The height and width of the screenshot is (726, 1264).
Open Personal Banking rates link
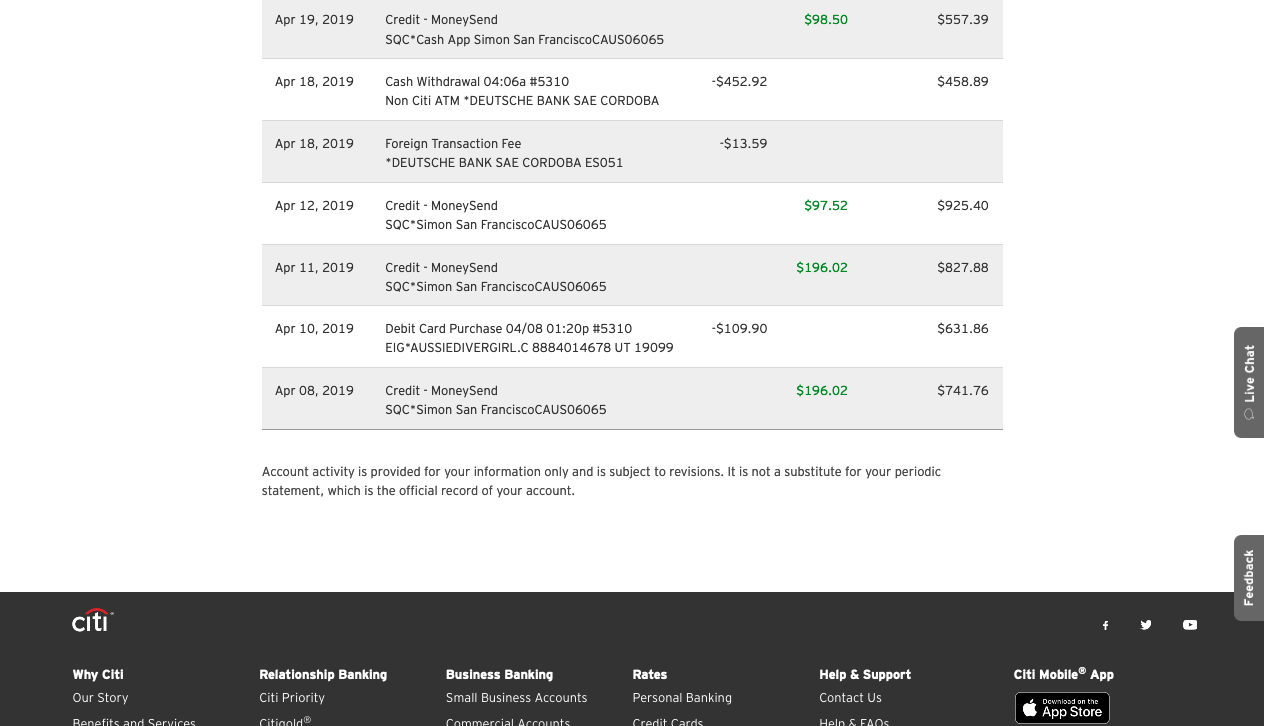(682, 698)
